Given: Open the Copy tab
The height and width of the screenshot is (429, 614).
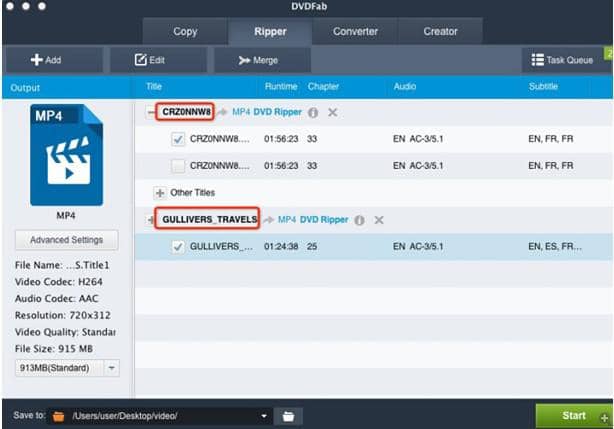Looking at the screenshot, I should [185, 31].
